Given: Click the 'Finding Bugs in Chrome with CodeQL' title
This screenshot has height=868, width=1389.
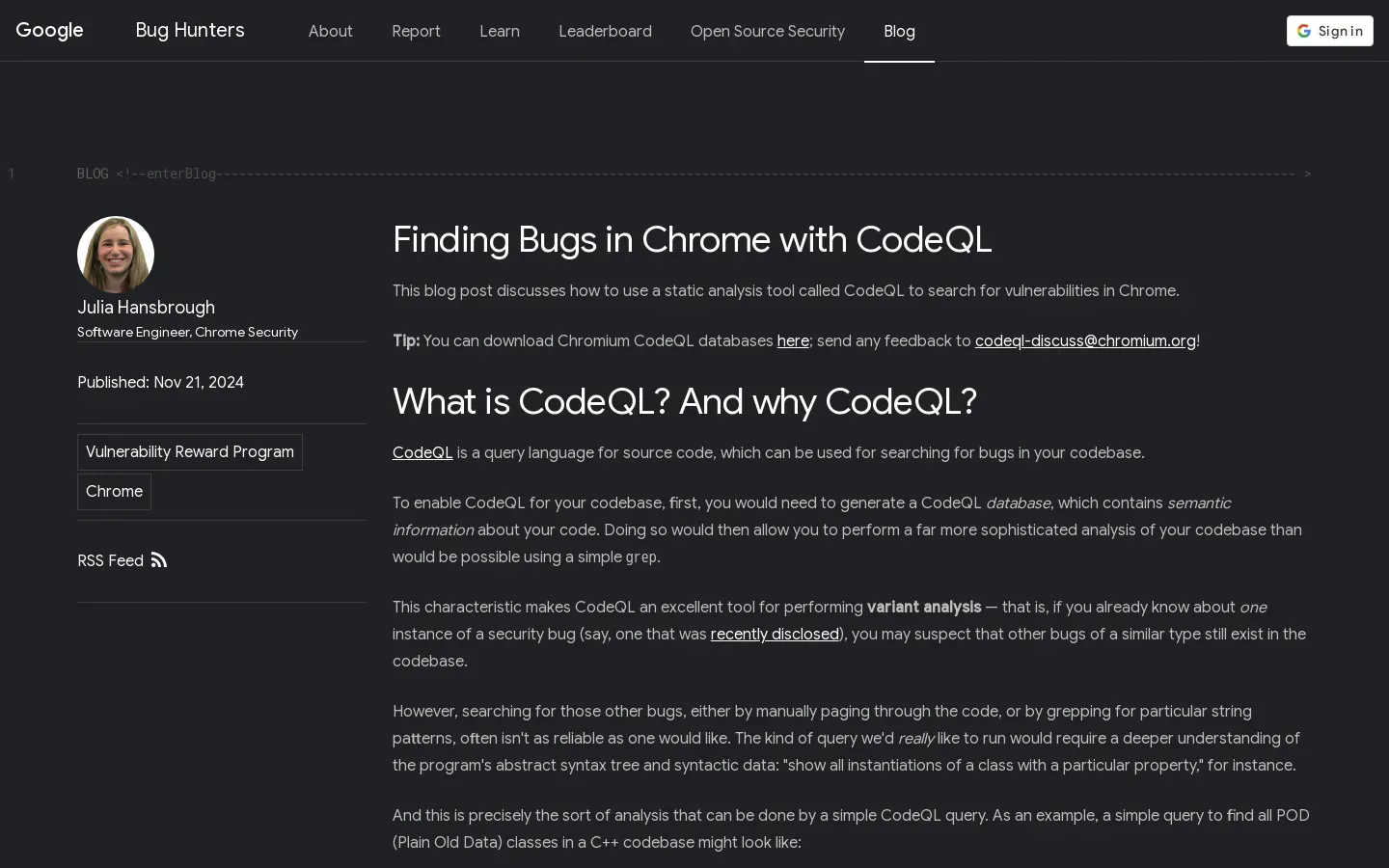Looking at the screenshot, I should [692, 240].
